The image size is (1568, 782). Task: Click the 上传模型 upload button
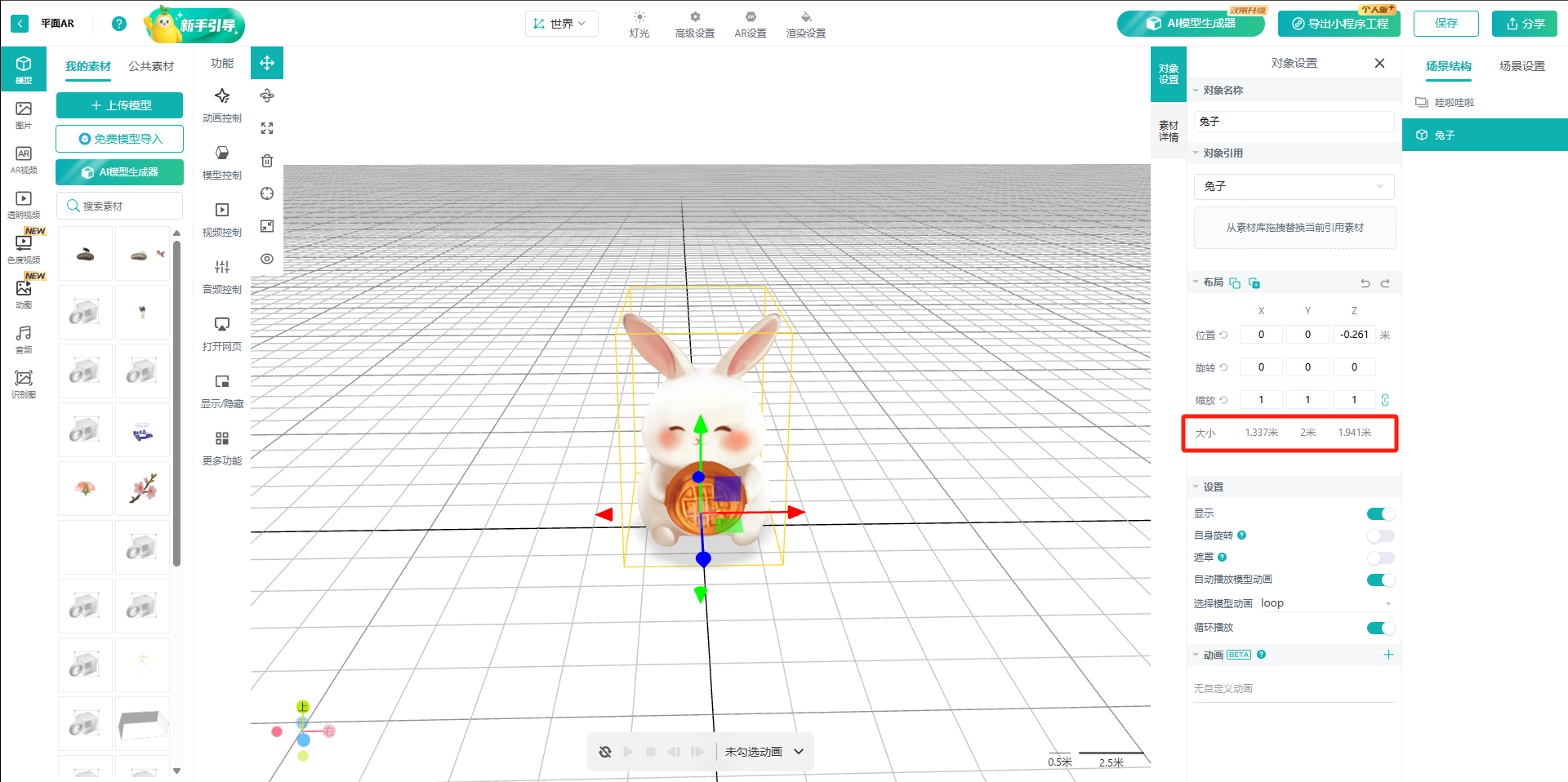tap(120, 105)
